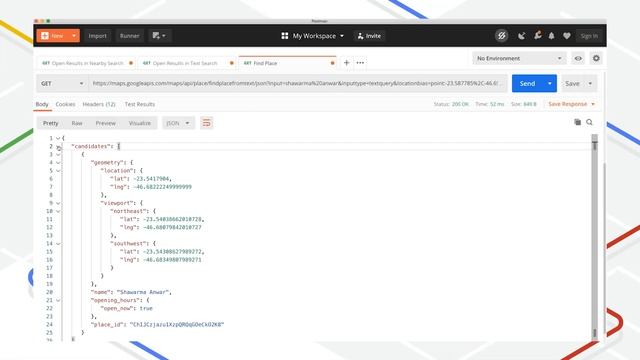Click the environment quick look eye icon
The width and height of the screenshot is (640, 360).
pyautogui.click(x=578, y=58)
